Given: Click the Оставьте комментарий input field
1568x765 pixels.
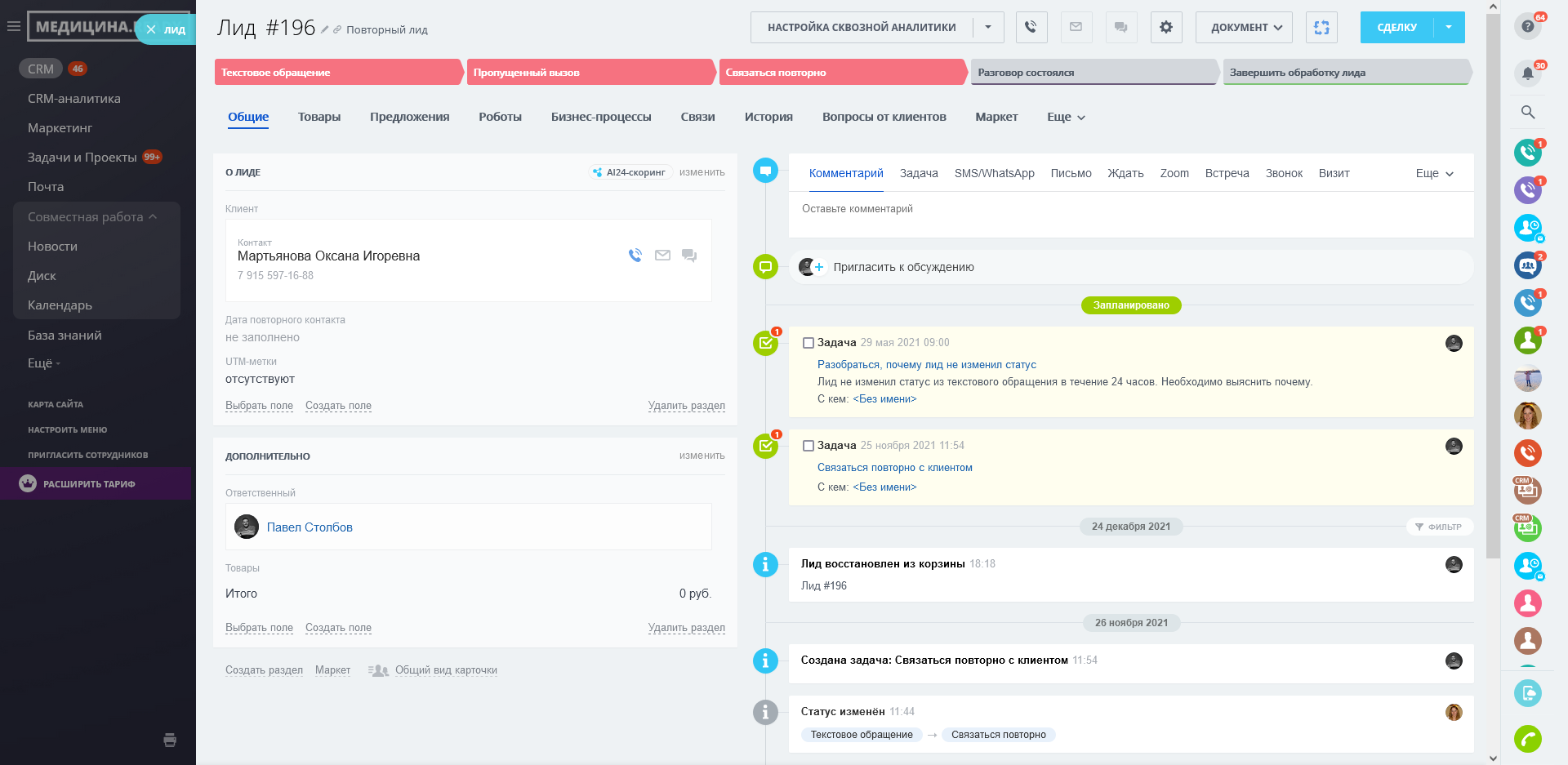Looking at the screenshot, I should [x=1130, y=209].
